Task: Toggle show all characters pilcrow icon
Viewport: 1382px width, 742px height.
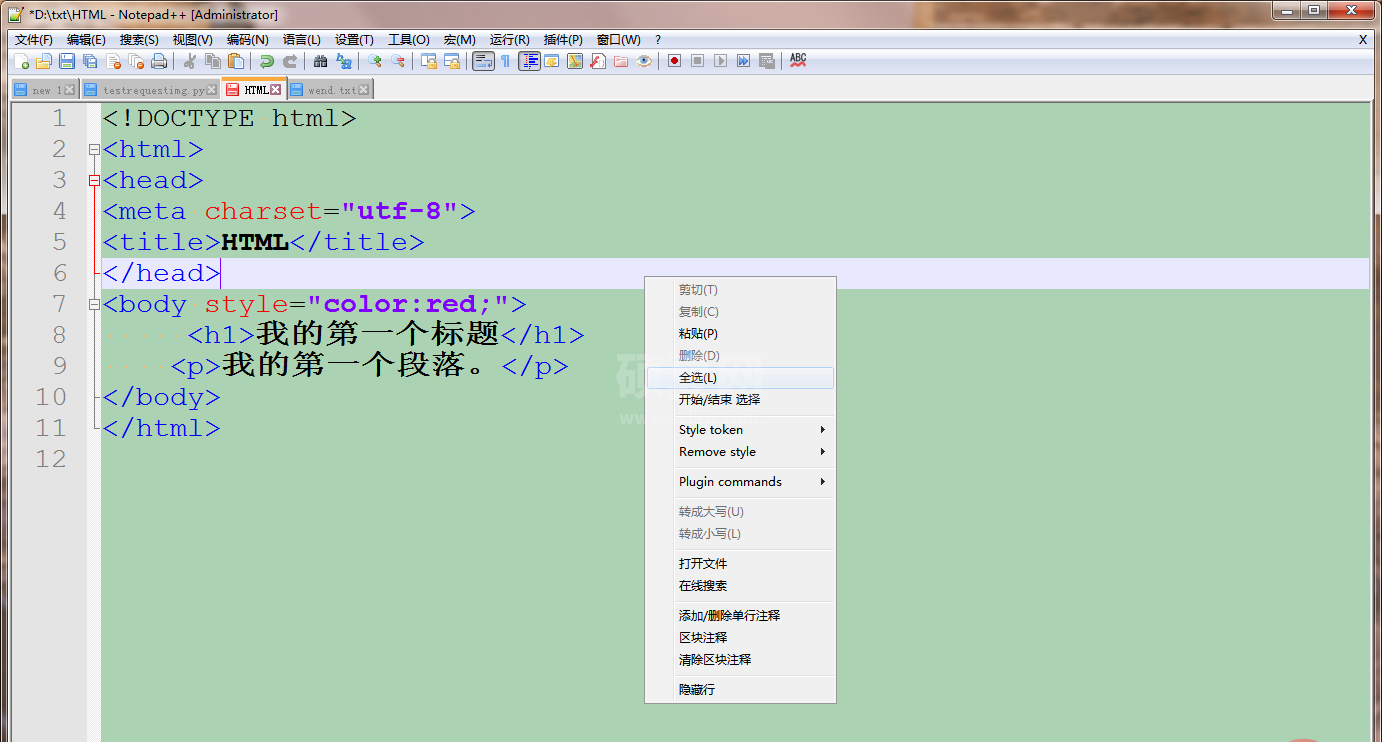Action: coord(505,61)
